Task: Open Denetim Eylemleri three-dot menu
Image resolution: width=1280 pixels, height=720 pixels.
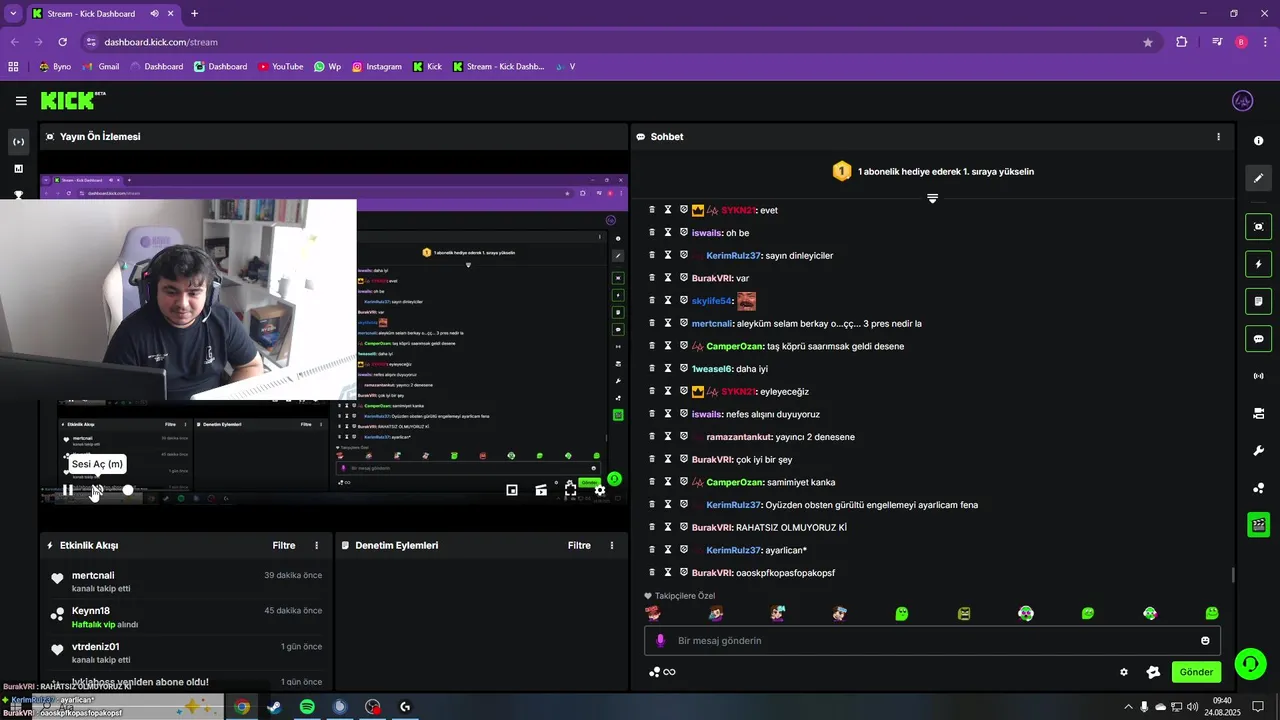Action: coord(612,545)
